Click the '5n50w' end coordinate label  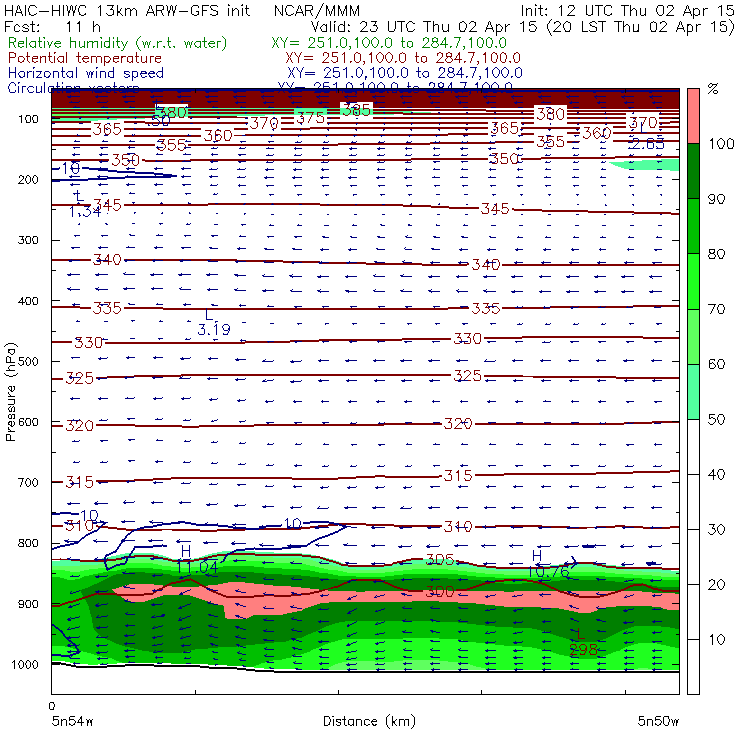658,721
